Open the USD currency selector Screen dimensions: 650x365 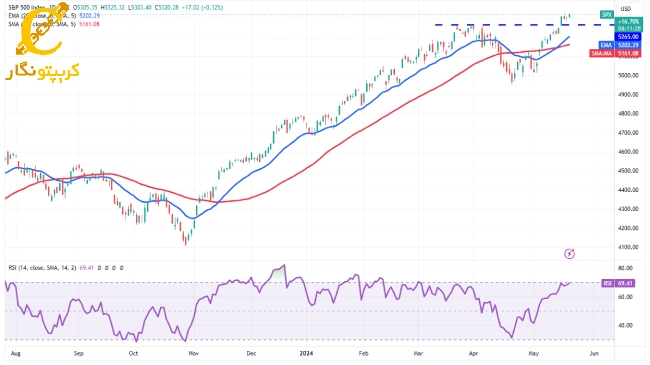626,8
